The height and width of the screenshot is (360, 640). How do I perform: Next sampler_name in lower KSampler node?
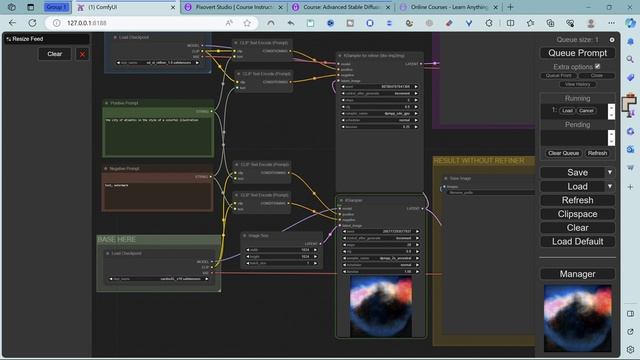(417, 258)
